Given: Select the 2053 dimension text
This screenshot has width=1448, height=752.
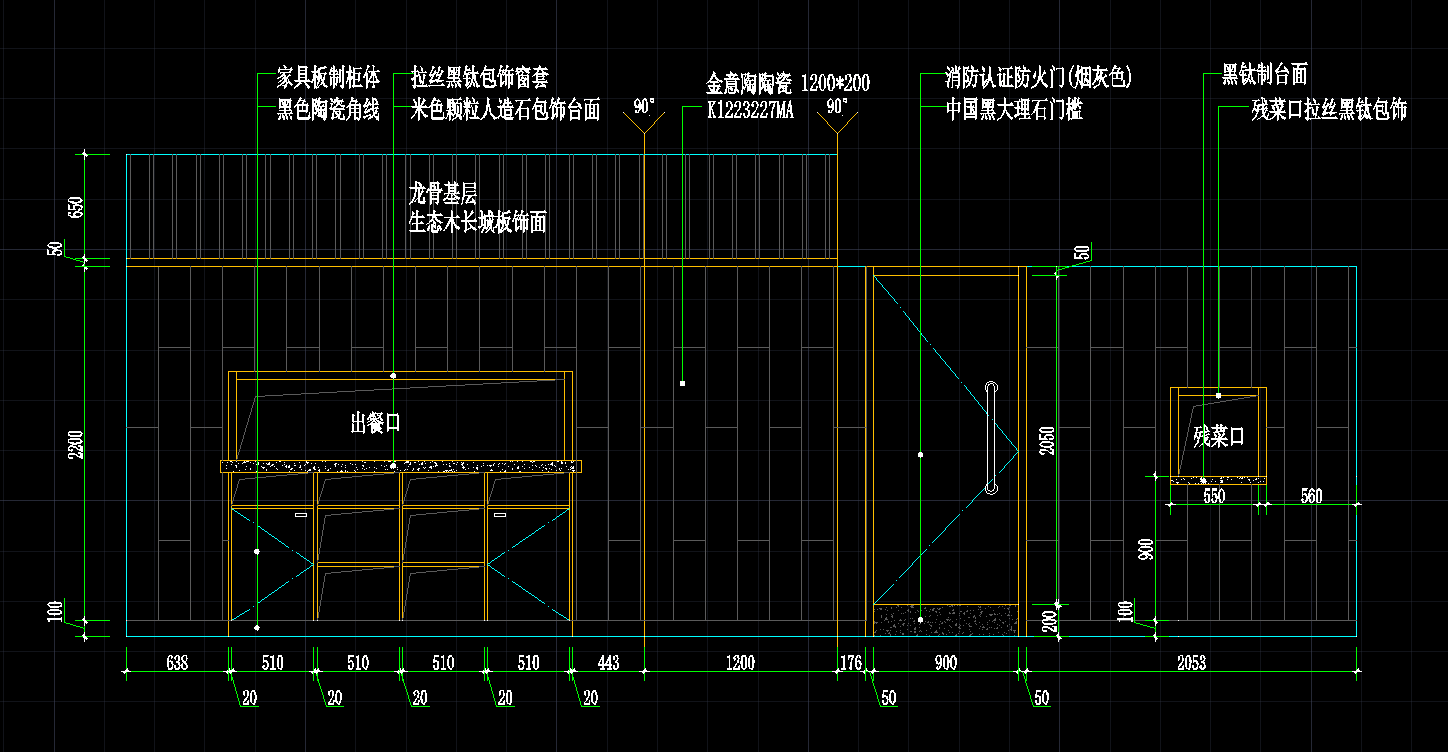Looking at the screenshot, I should point(1191,663).
